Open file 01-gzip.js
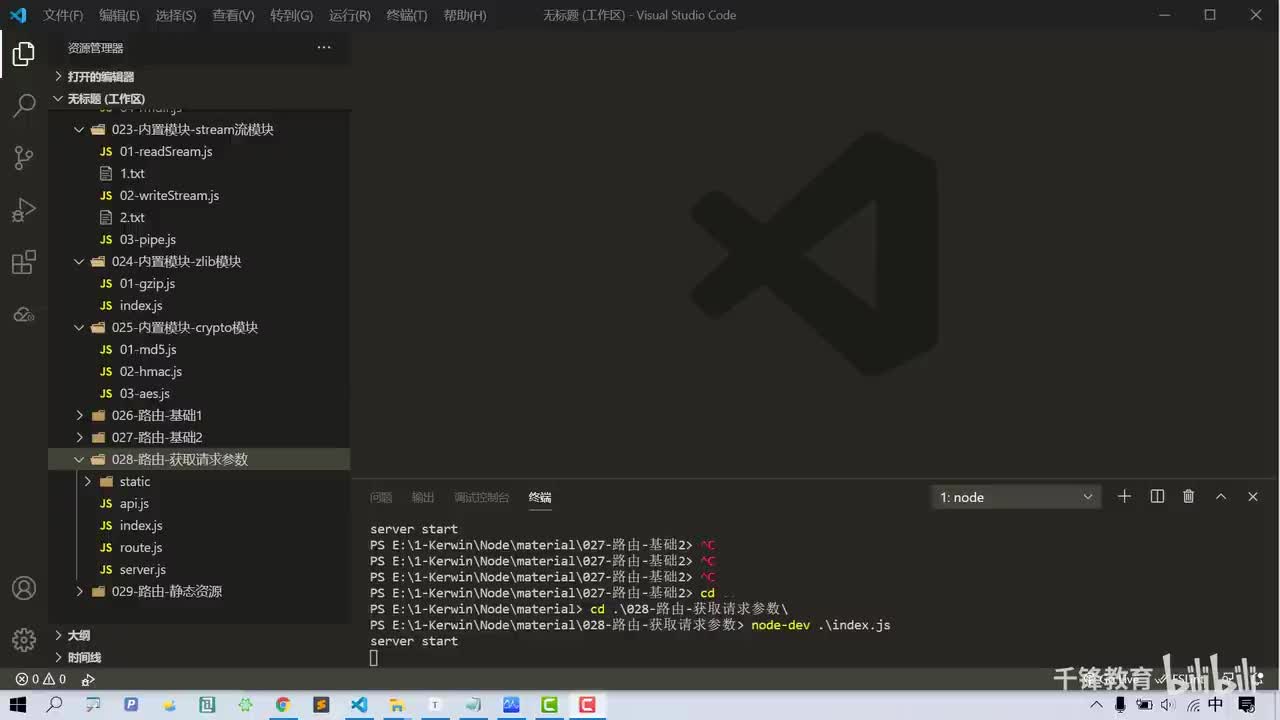 click(x=199, y=283)
